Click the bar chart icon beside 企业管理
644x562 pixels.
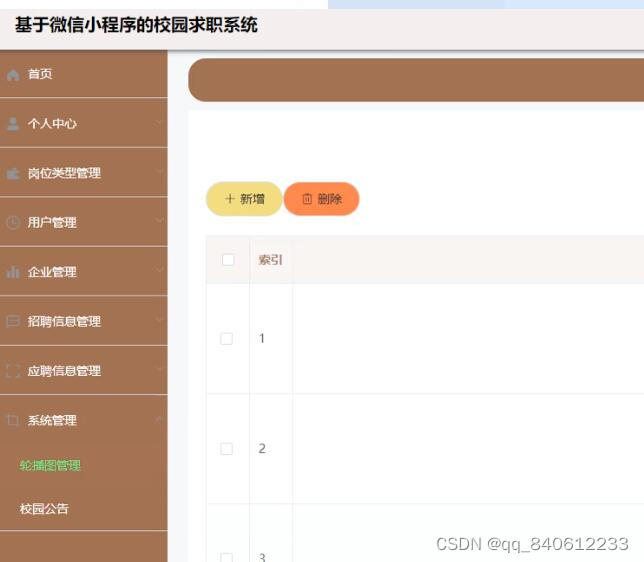[x=13, y=272]
